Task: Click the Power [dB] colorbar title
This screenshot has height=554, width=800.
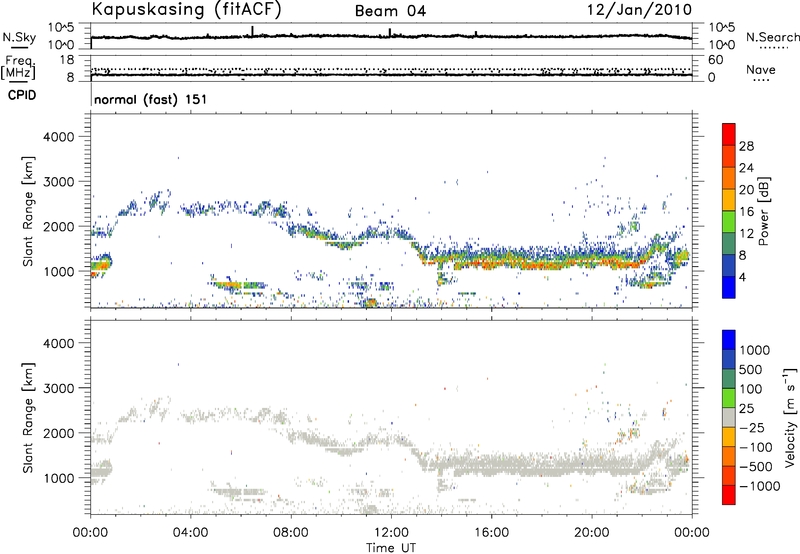Action: pos(764,211)
